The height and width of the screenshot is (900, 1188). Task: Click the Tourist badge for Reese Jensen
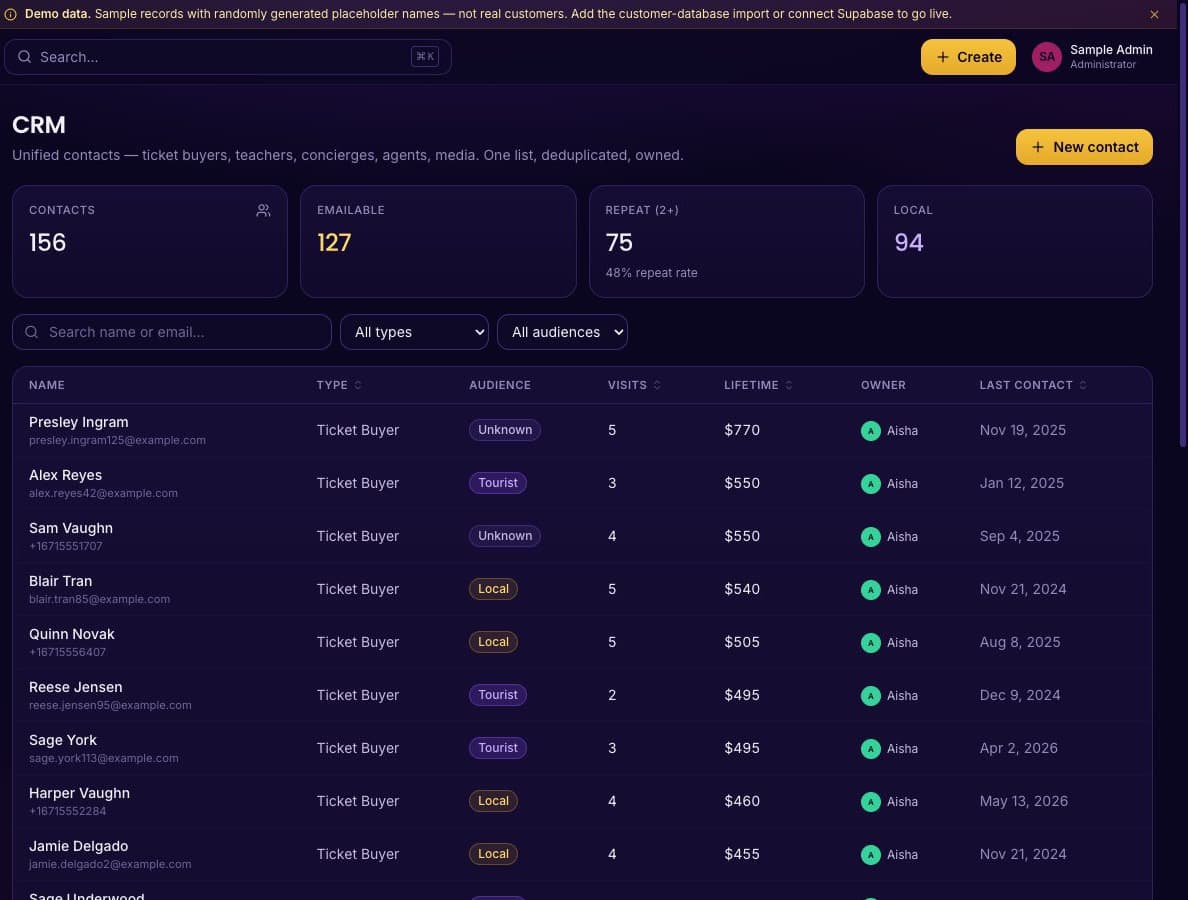(497, 695)
